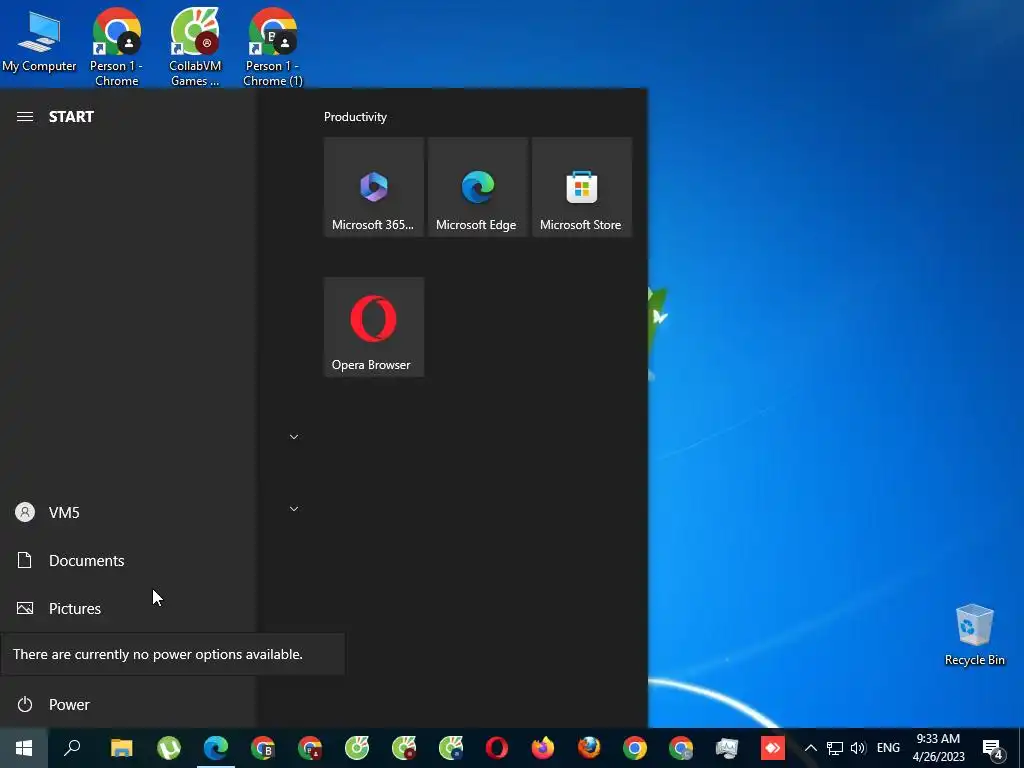This screenshot has height=768, width=1024.
Task: Open the Microsoft 365 tile
Action: click(374, 187)
